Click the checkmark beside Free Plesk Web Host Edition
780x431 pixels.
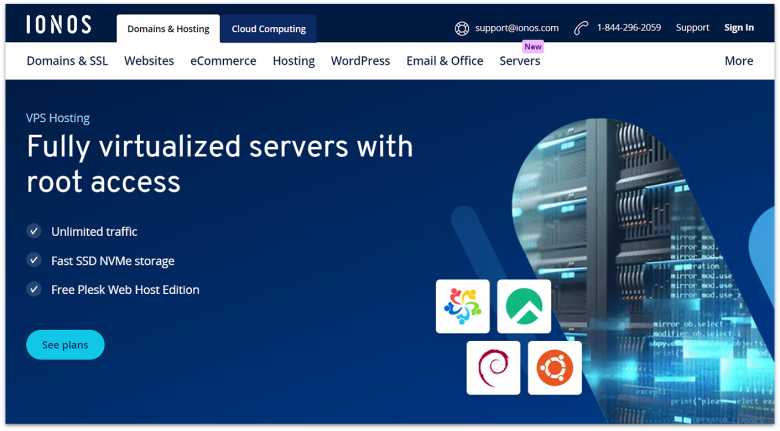(x=34, y=289)
